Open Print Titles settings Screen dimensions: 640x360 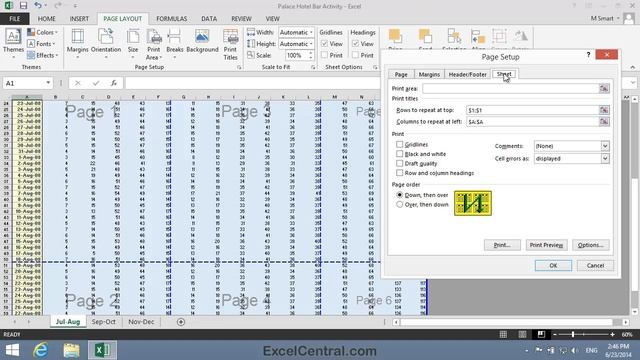coord(230,44)
